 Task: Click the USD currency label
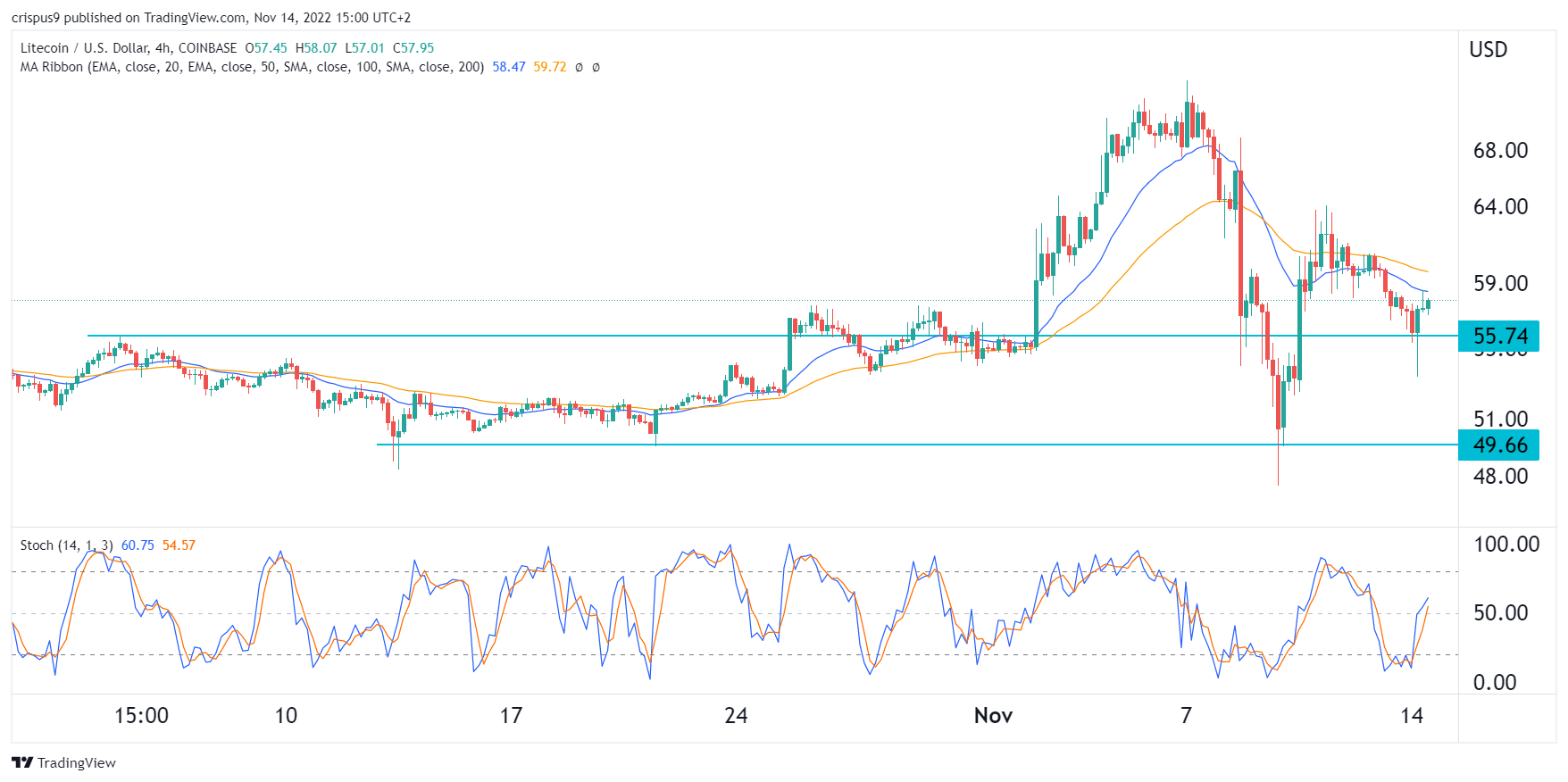[x=1489, y=50]
